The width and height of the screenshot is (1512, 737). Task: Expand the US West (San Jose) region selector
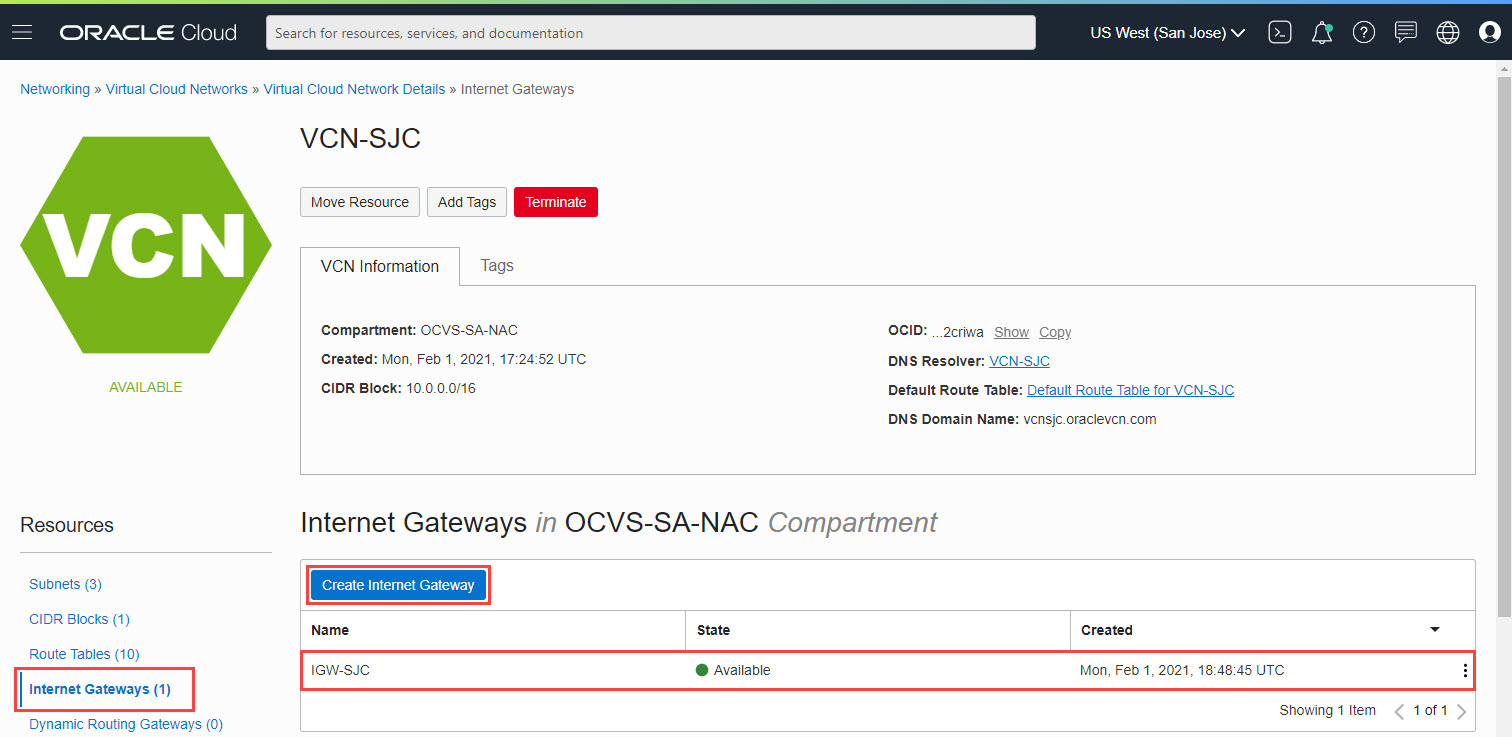coord(1167,33)
